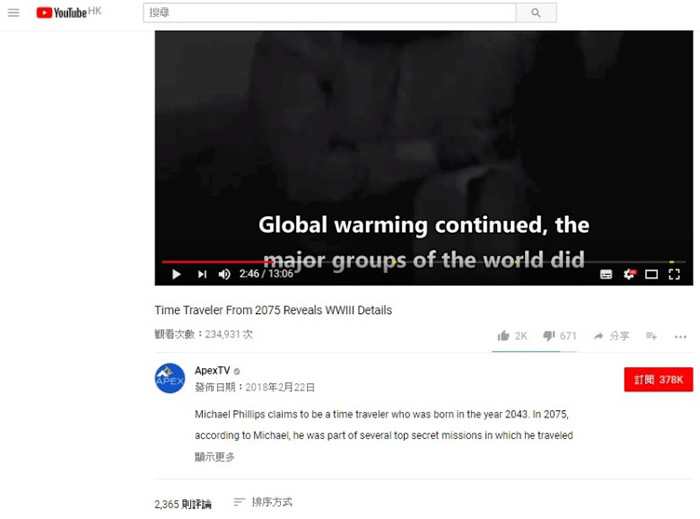
Task: Click the YouTube HK logo
Action: coord(69,12)
